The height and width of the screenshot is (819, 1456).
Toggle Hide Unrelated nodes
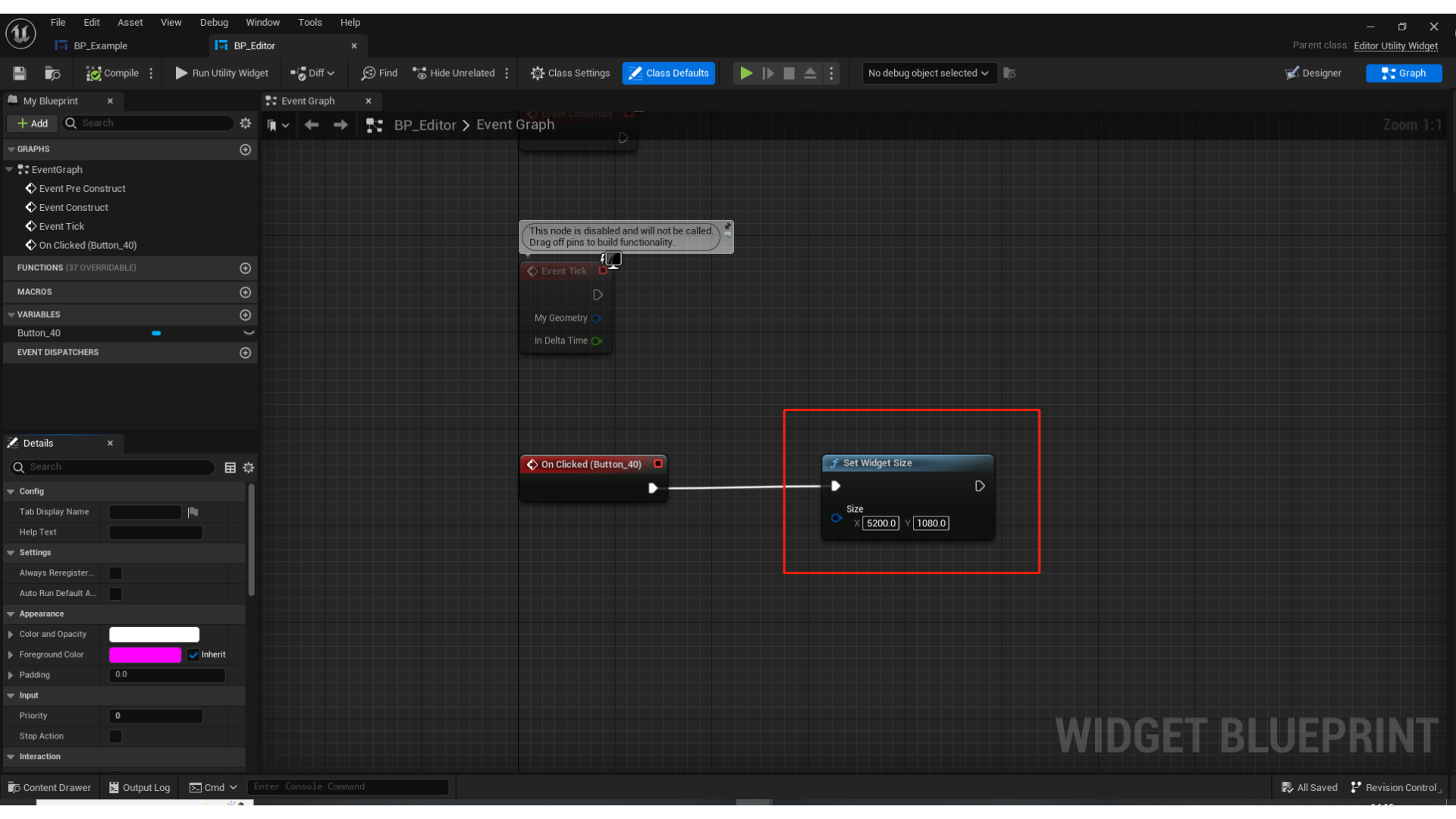pos(453,73)
